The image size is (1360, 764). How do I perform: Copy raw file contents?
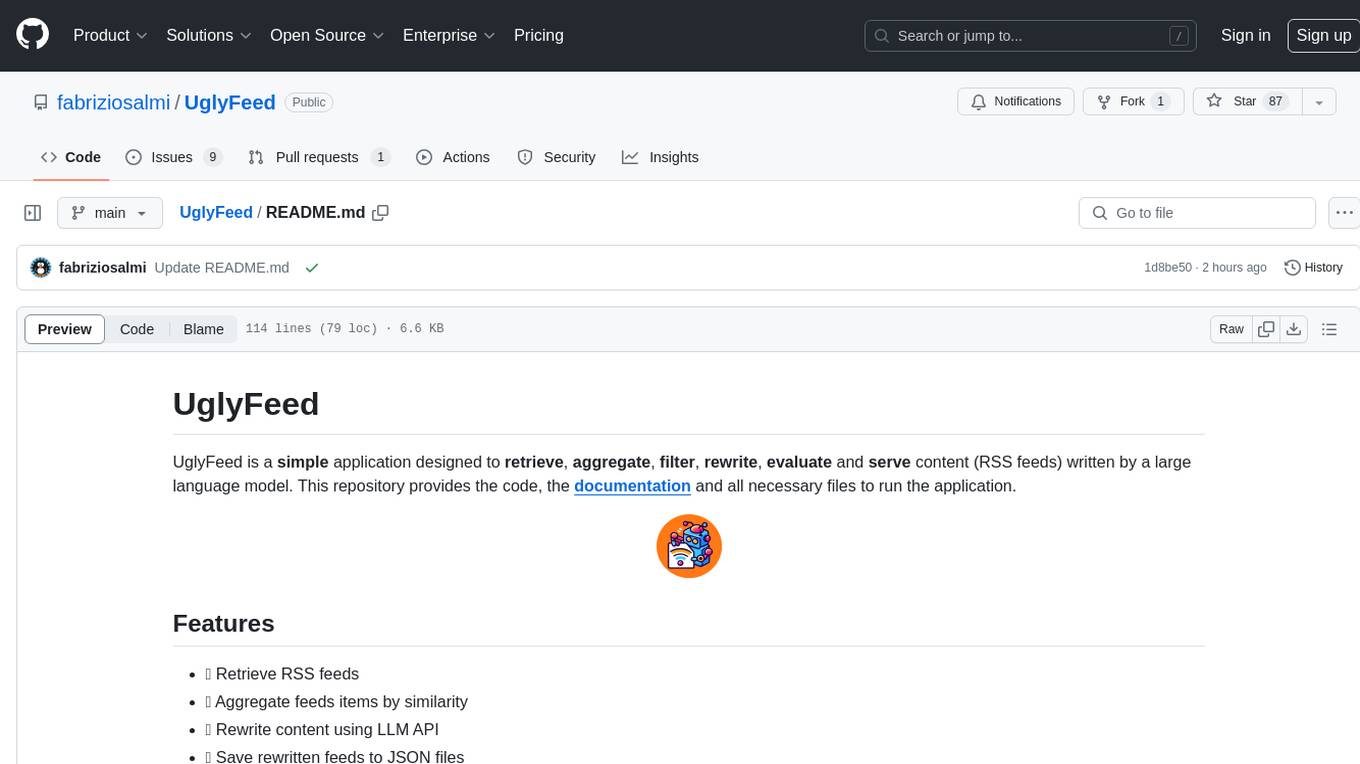click(1266, 329)
